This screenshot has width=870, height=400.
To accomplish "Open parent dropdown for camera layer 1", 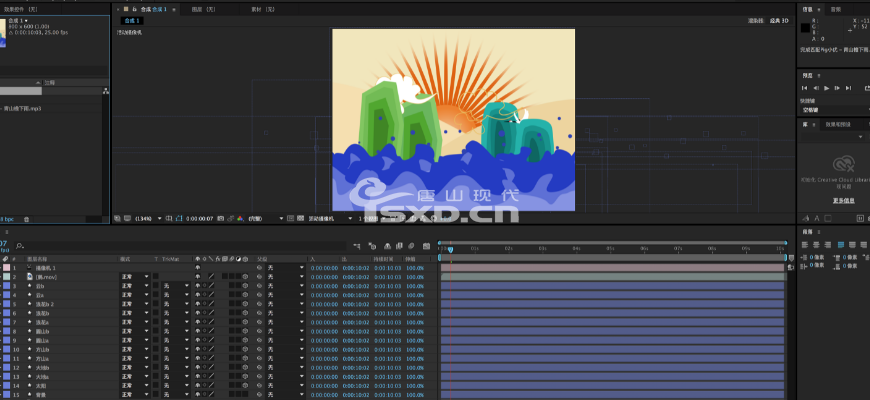I will 285,267.
